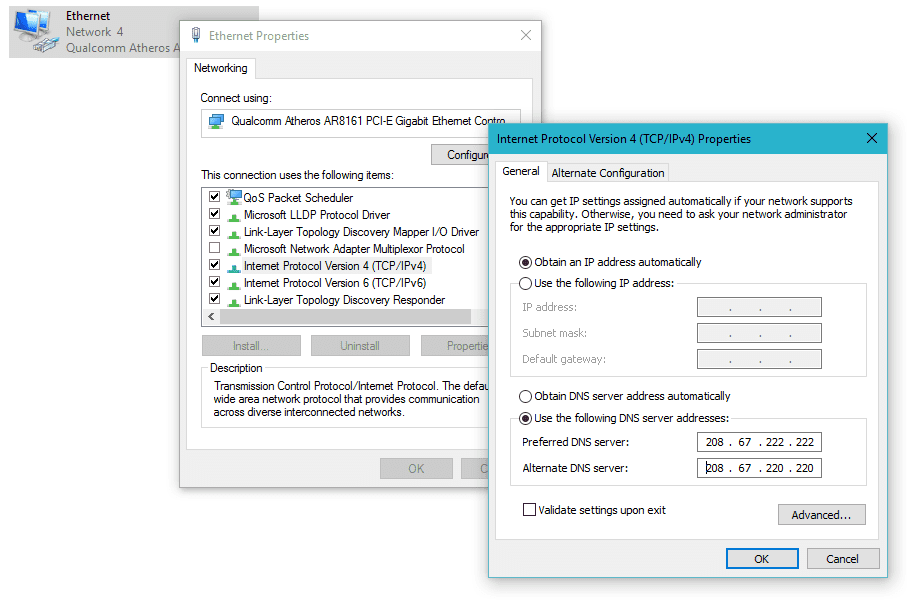Select Obtain an IP address automatically
Viewport: 907px width, 609px height.
coord(525,263)
